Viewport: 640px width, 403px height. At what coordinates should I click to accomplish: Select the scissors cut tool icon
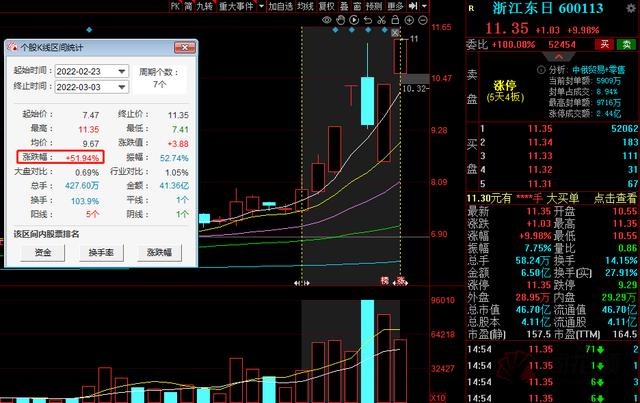[x=382, y=20]
